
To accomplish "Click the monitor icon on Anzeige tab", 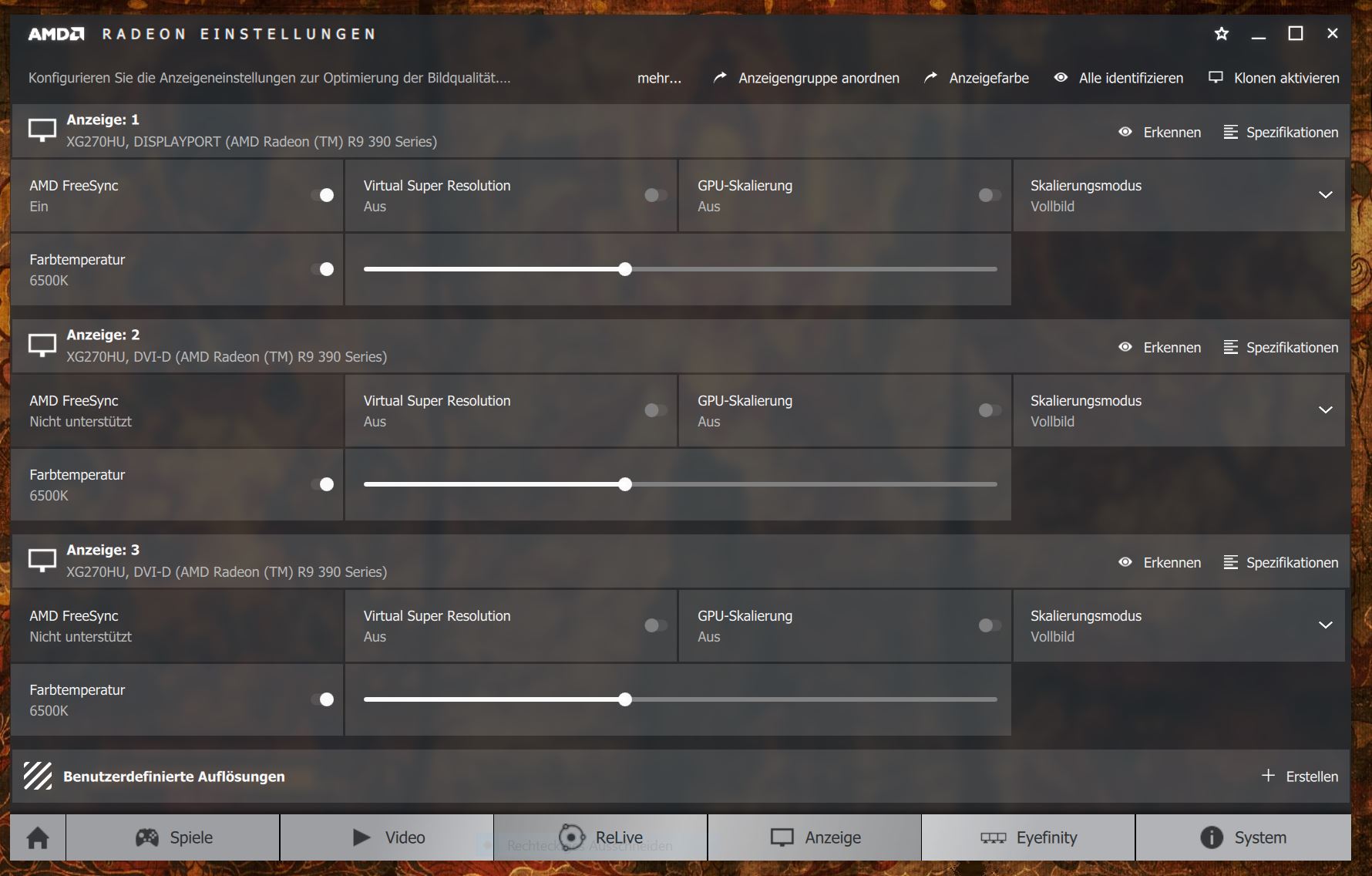I will pyautogui.click(x=782, y=837).
